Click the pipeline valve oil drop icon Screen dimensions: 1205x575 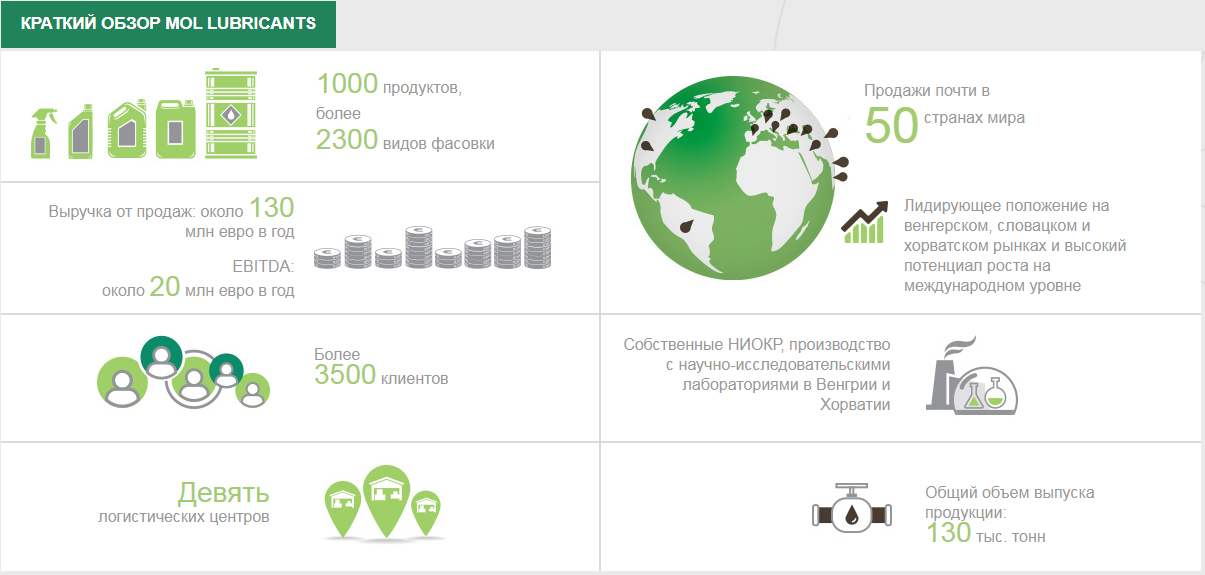pyautogui.click(x=851, y=509)
